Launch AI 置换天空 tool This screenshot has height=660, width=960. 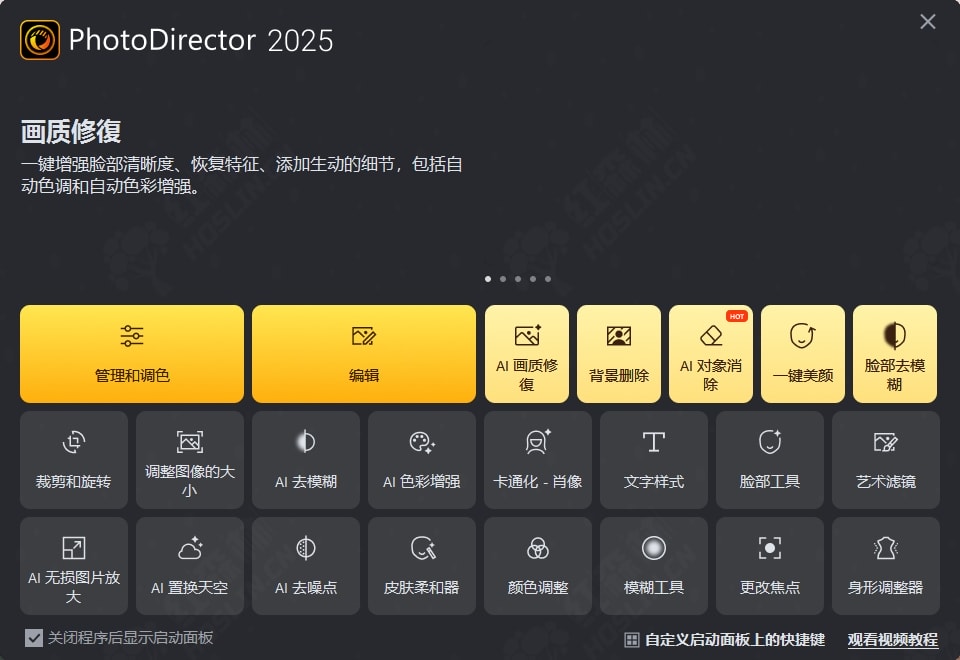190,566
